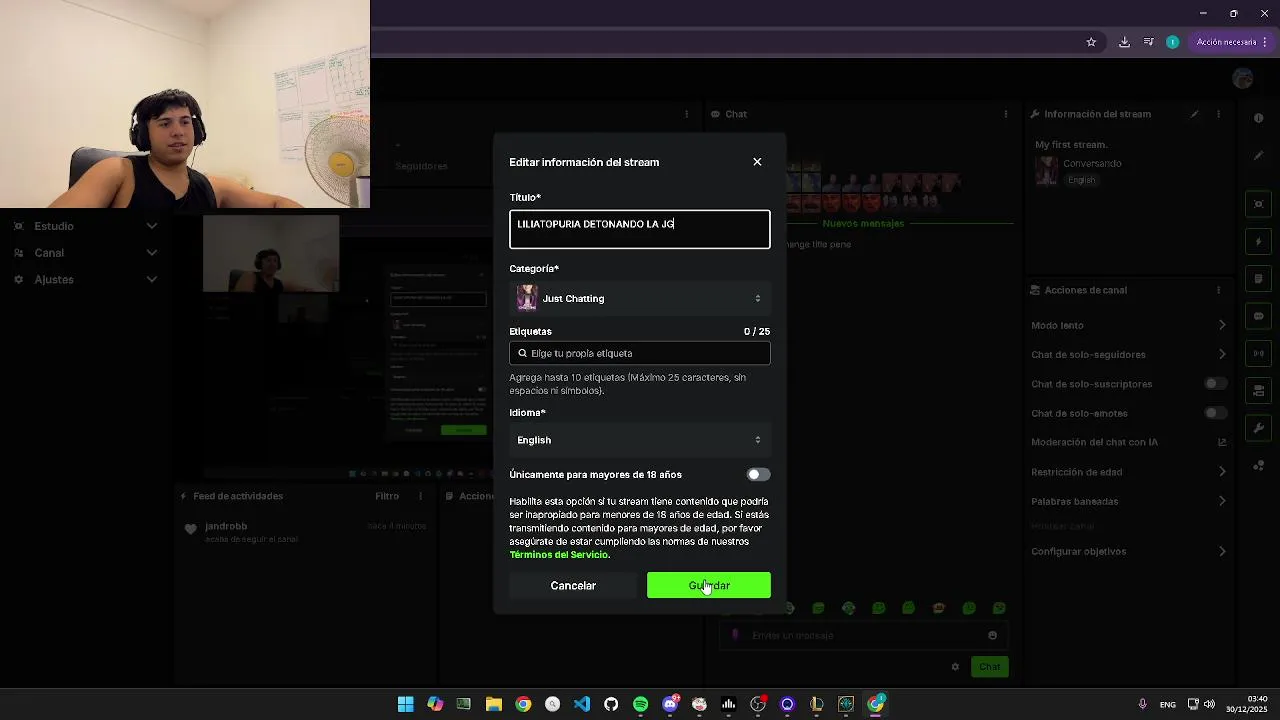
Task: Open the profile avatar in page header
Action: click(1243, 79)
